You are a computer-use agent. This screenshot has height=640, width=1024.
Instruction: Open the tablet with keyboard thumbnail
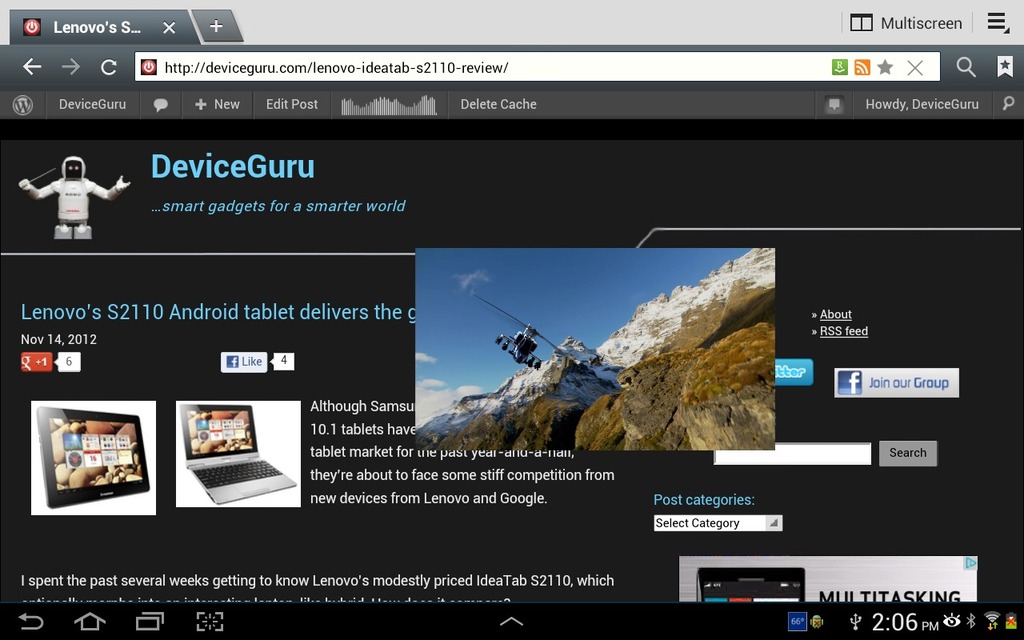(x=238, y=454)
